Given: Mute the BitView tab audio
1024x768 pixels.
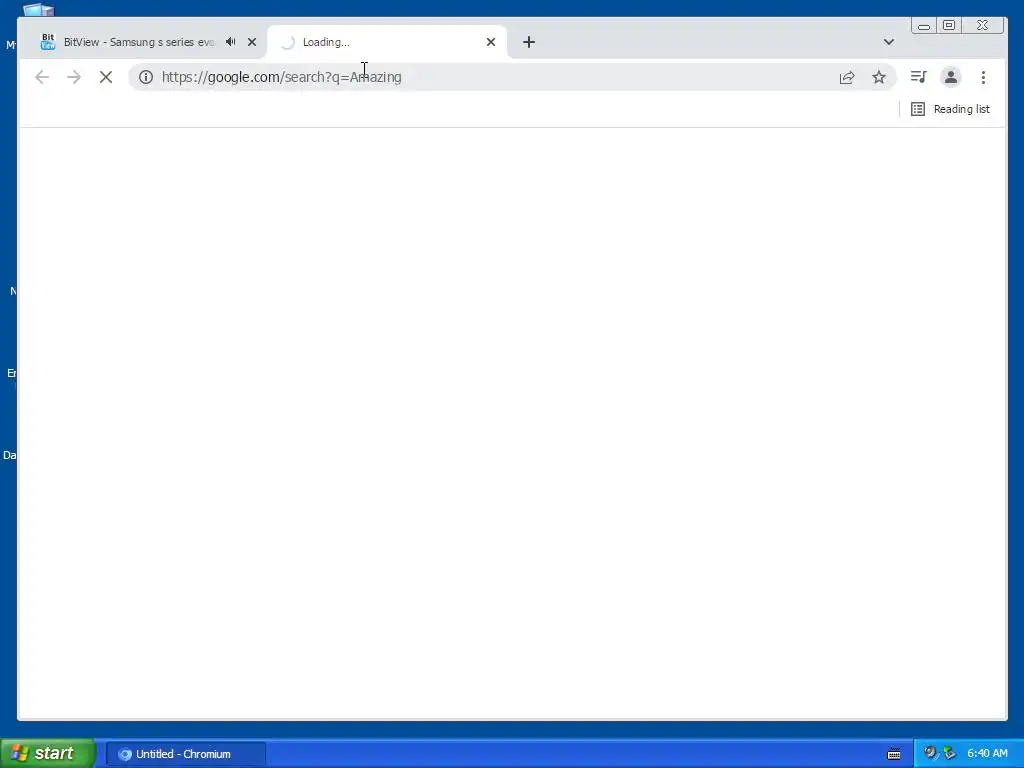Looking at the screenshot, I should (231, 42).
